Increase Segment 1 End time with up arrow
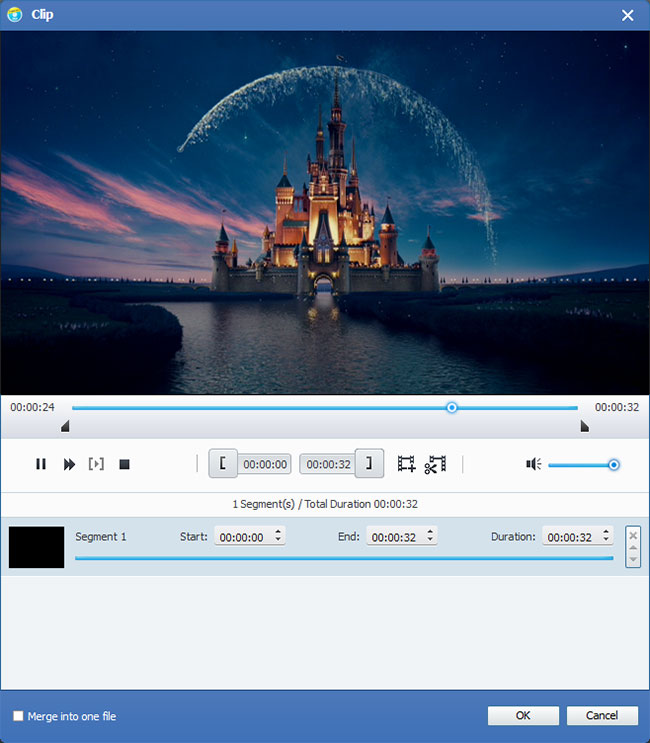Image resolution: width=650 pixels, height=743 pixels. coord(430,531)
